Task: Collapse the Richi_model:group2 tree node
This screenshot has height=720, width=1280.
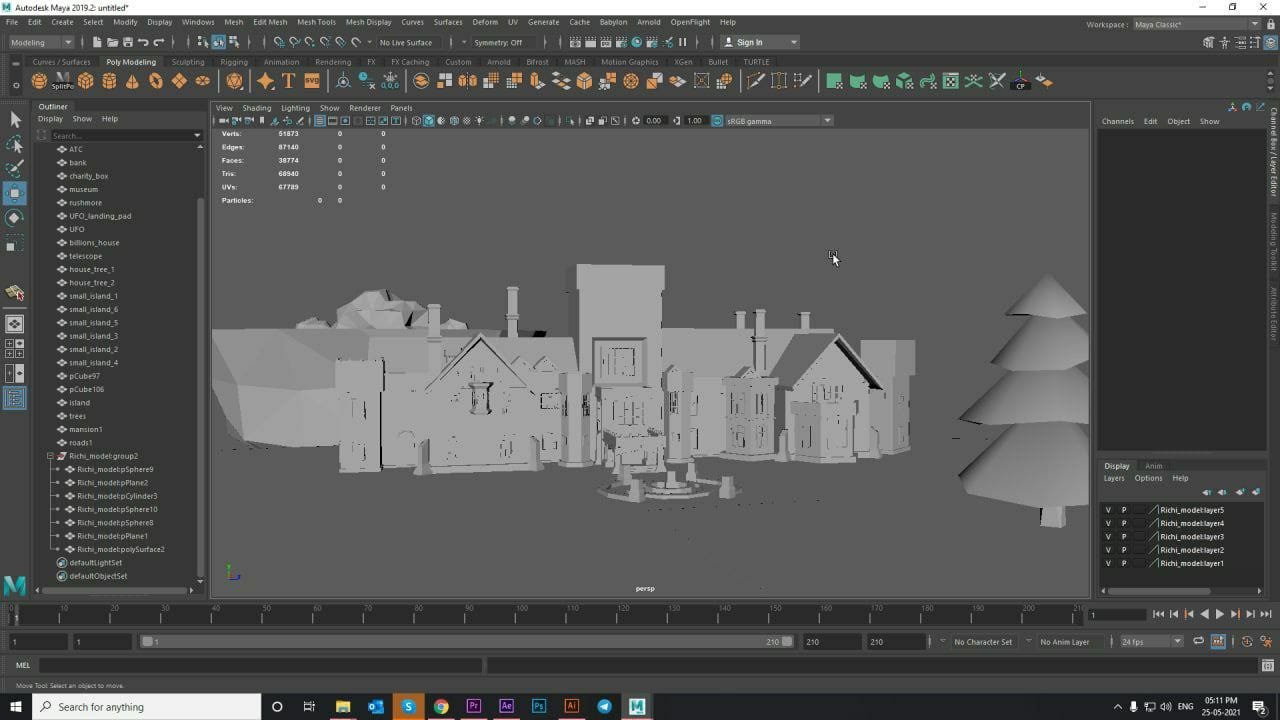Action: [50, 456]
